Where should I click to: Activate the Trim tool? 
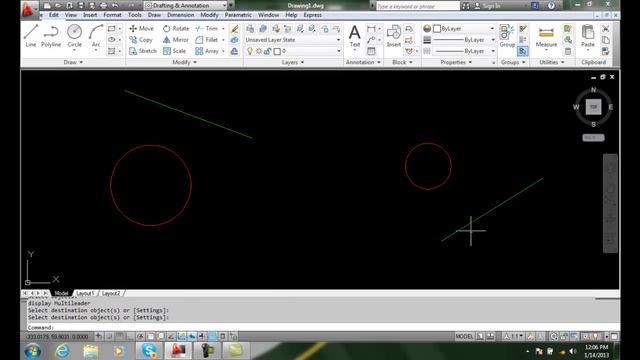(x=207, y=29)
